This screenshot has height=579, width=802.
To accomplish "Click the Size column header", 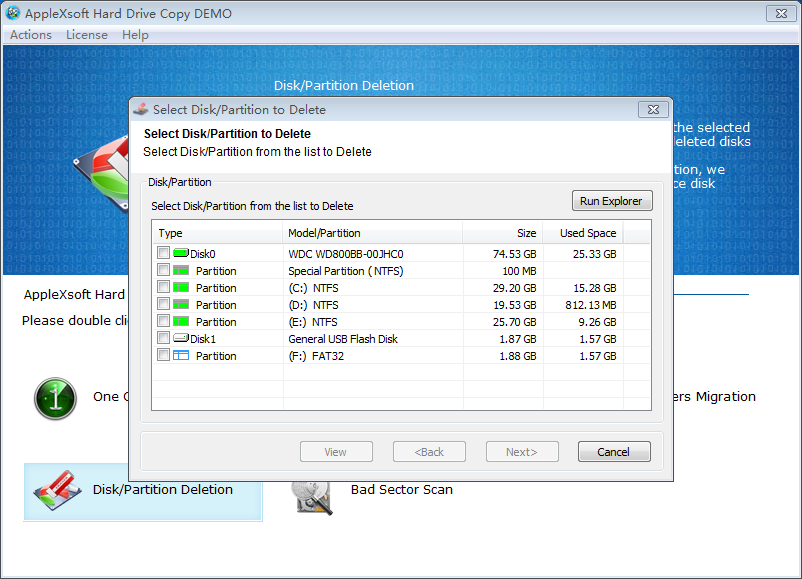I will (x=502, y=233).
